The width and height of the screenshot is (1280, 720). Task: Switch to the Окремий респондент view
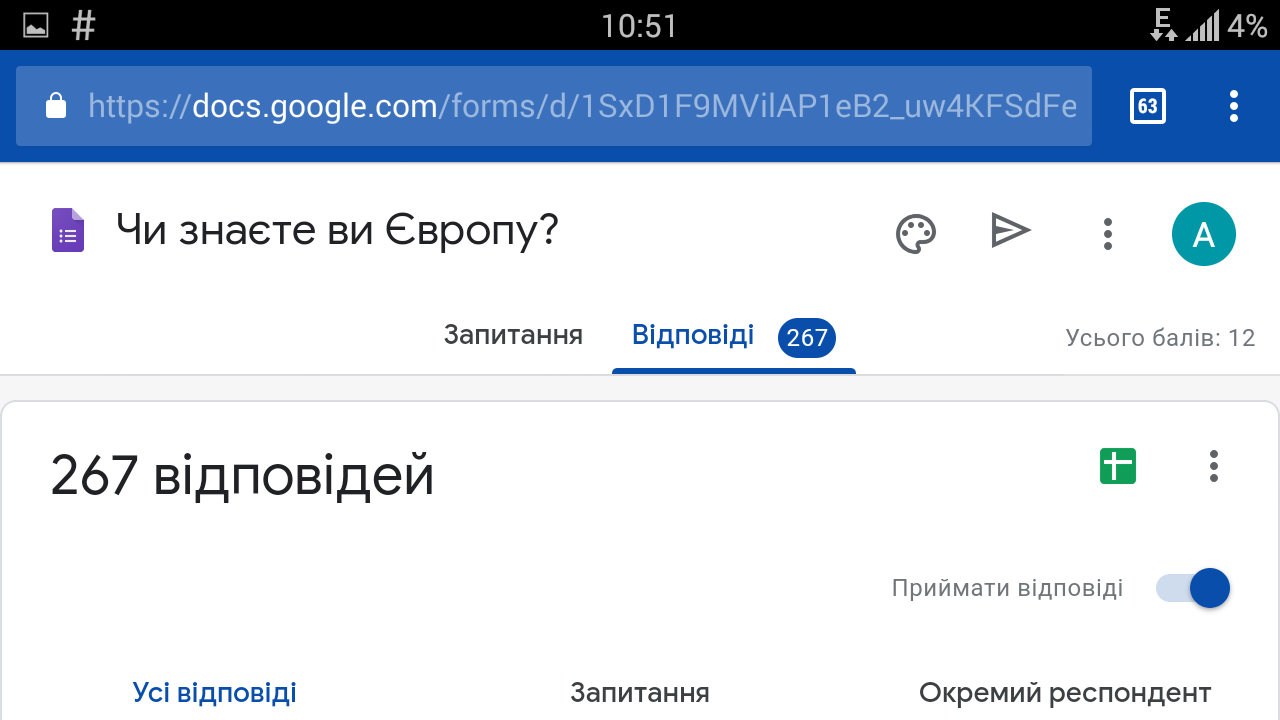click(1065, 692)
